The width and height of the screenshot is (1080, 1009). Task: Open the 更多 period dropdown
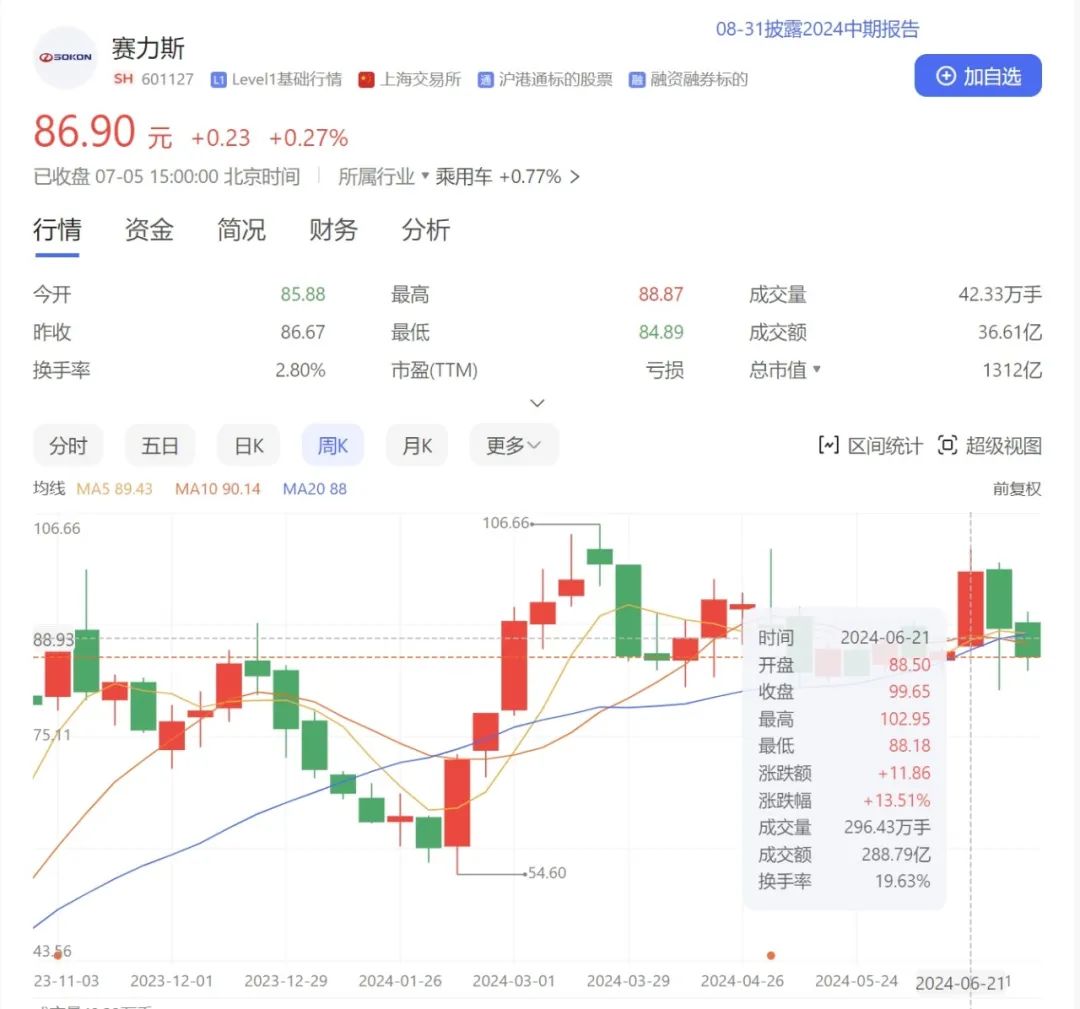[514, 446]
